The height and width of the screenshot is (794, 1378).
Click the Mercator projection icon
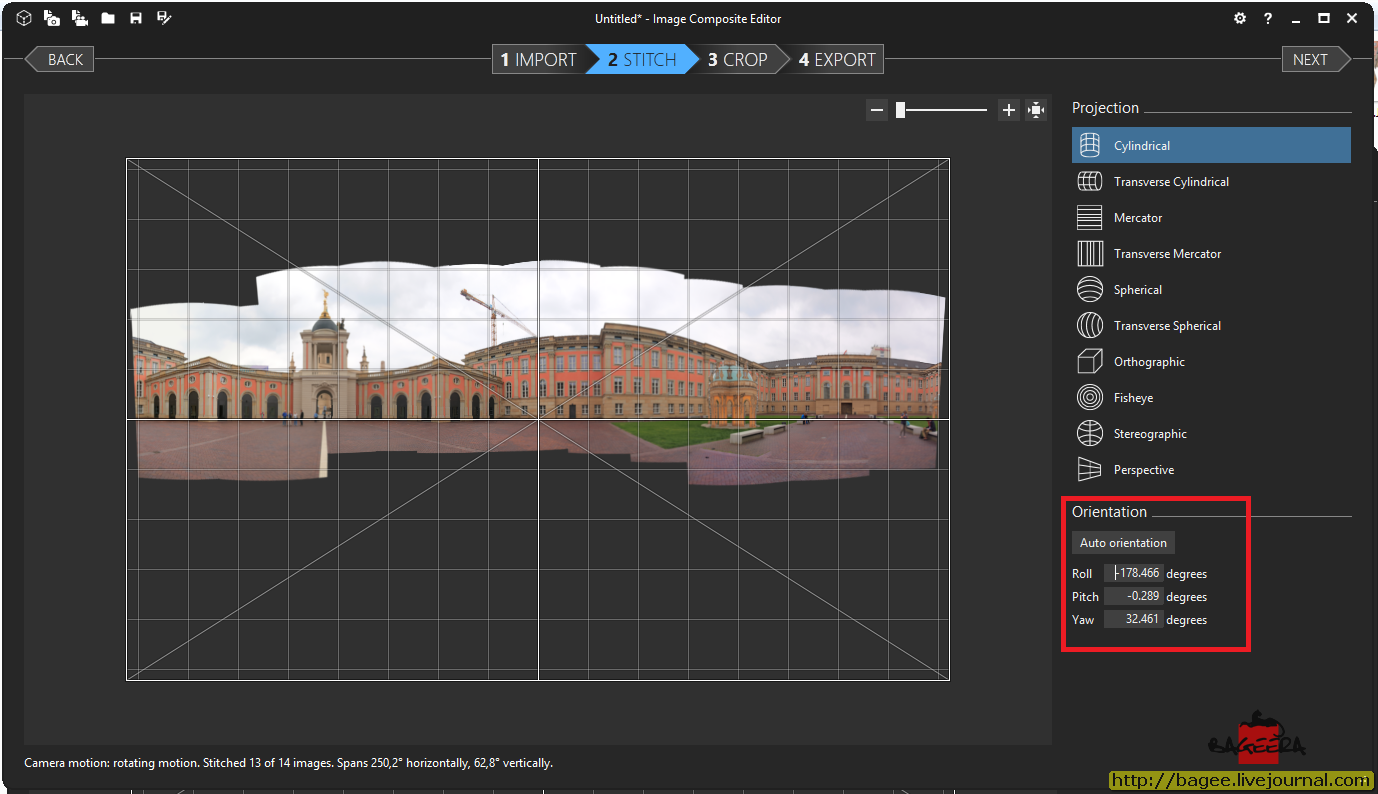[1090, 217]
